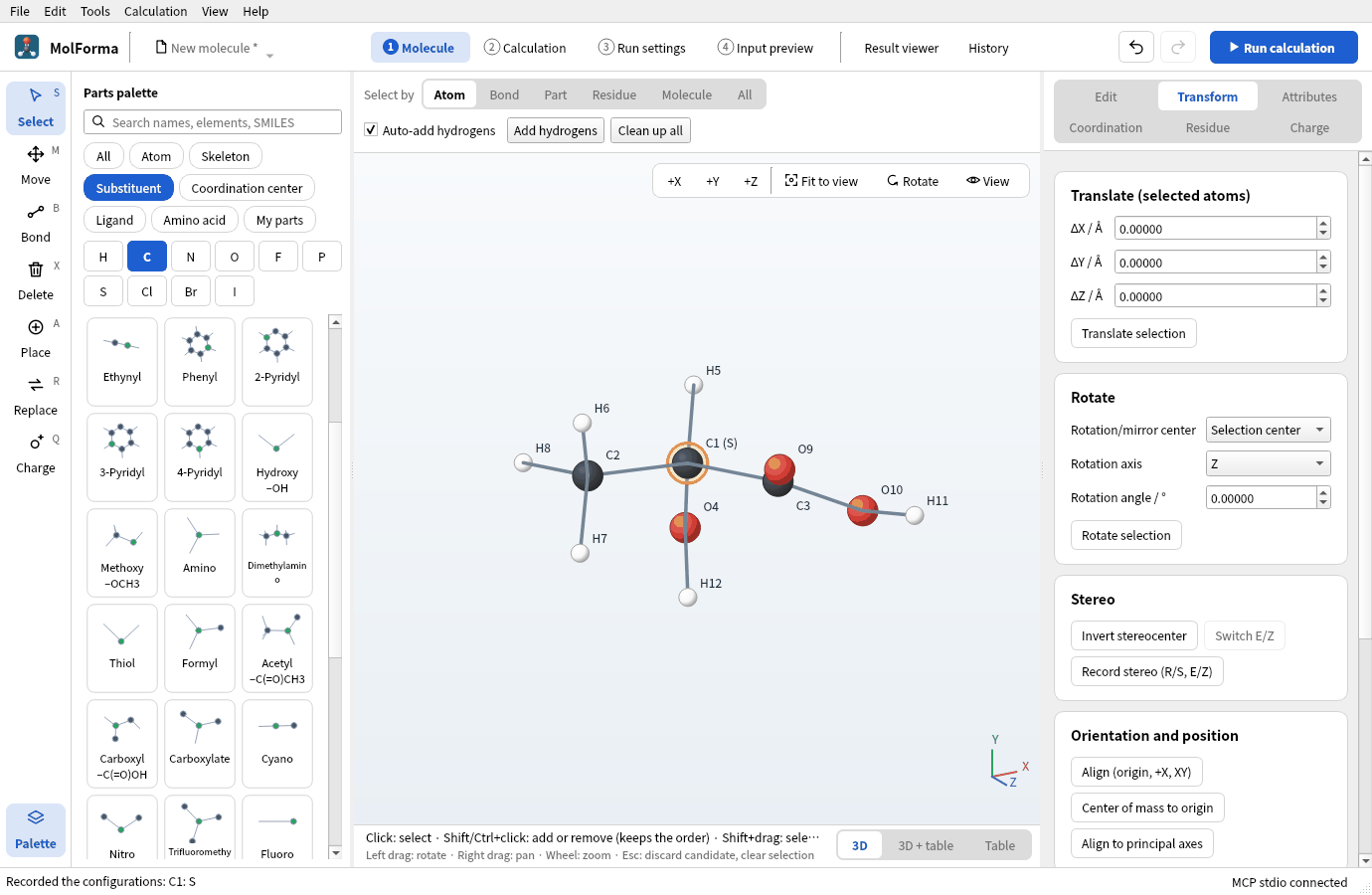This screenshot has width=1372, height=895.
Task: Click the Translate selection button
Action: pos(1133,333)
